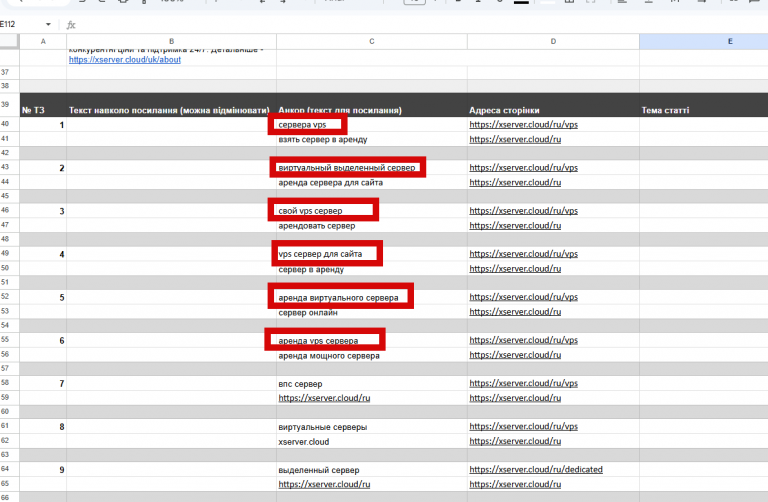The height and width of the screenshot is (502, 768).
Task: Open the xserver.cloud/ru/dedicated link
Action: click(536, 469)
